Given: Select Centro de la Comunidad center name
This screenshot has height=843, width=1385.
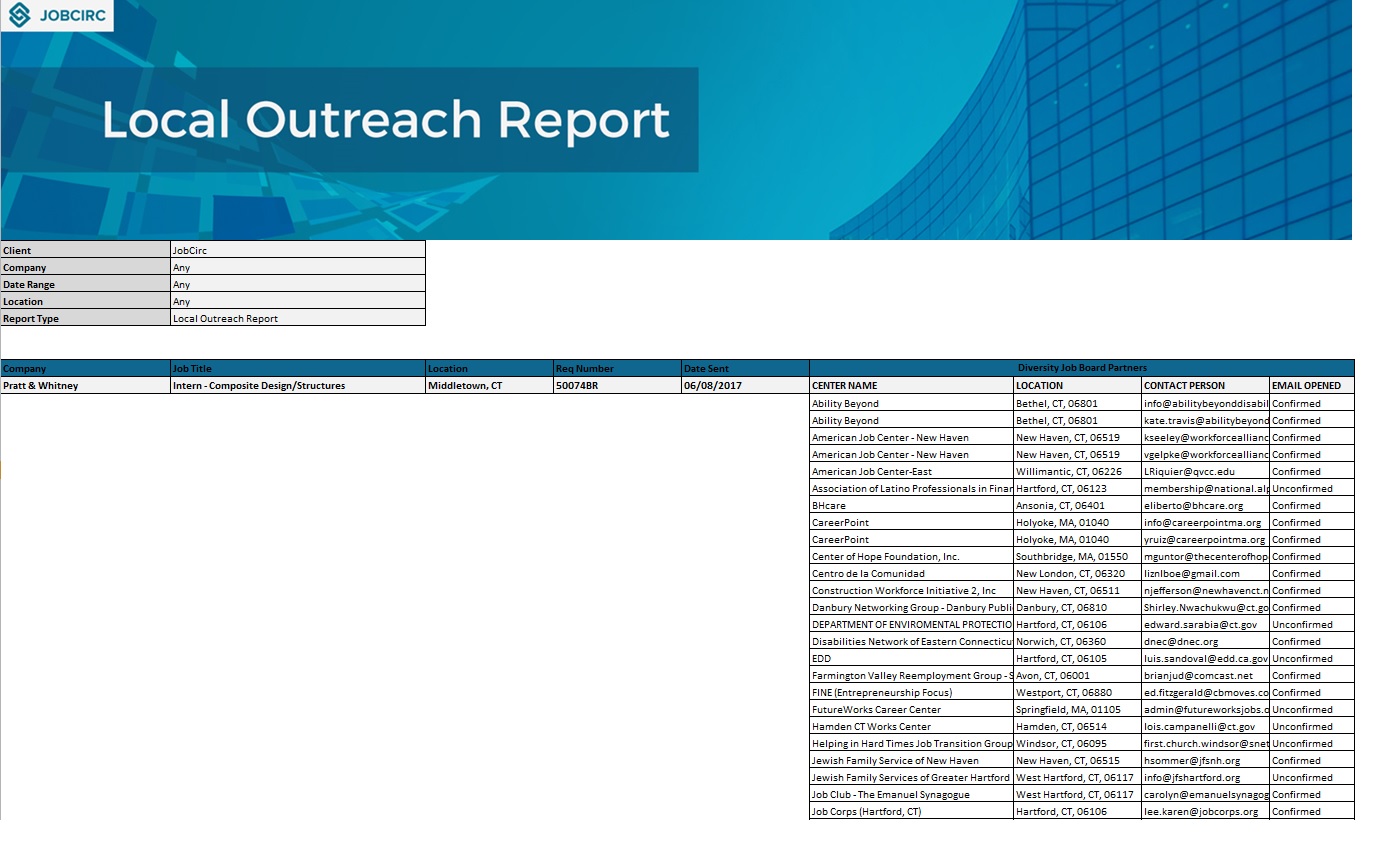Looking at the screenshot, I should [912, 573].
